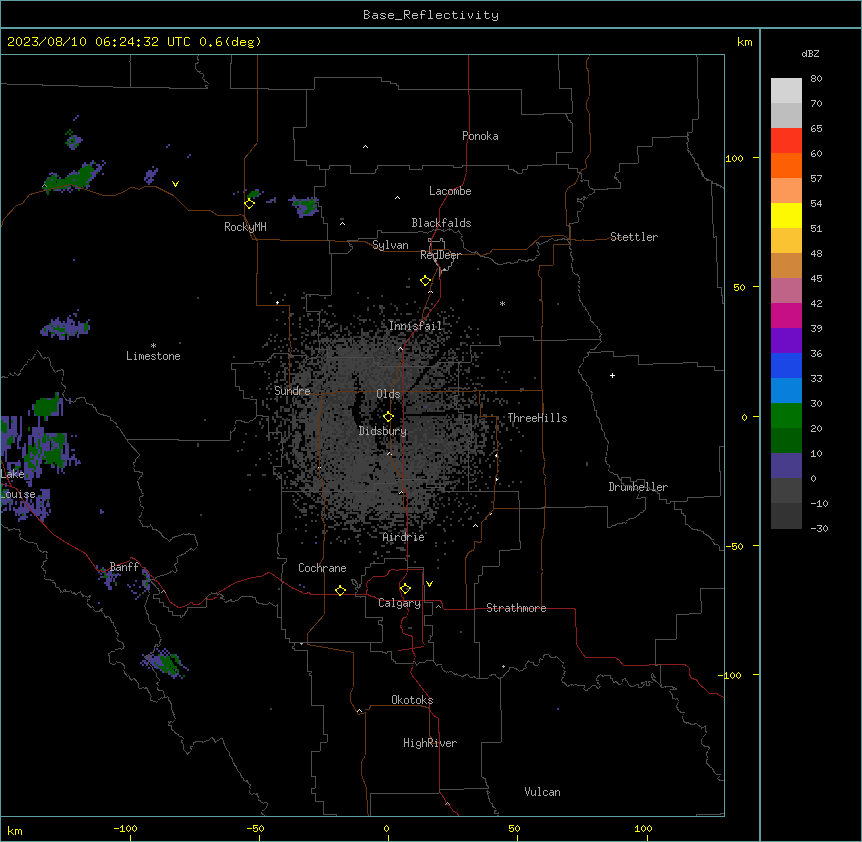Select the blue 33-36 dBZ legend swatch
Viewport: 862px width, 842px height.
click(x=786, y=365)
